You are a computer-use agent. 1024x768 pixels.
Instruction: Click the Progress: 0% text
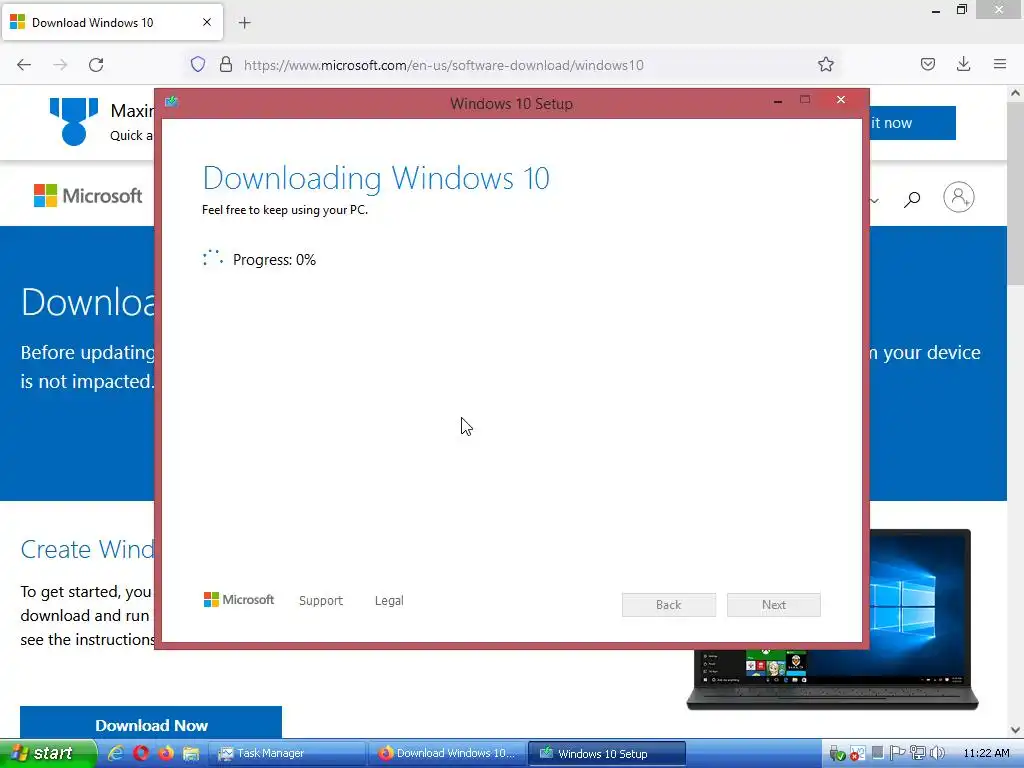tap(274, 260)
